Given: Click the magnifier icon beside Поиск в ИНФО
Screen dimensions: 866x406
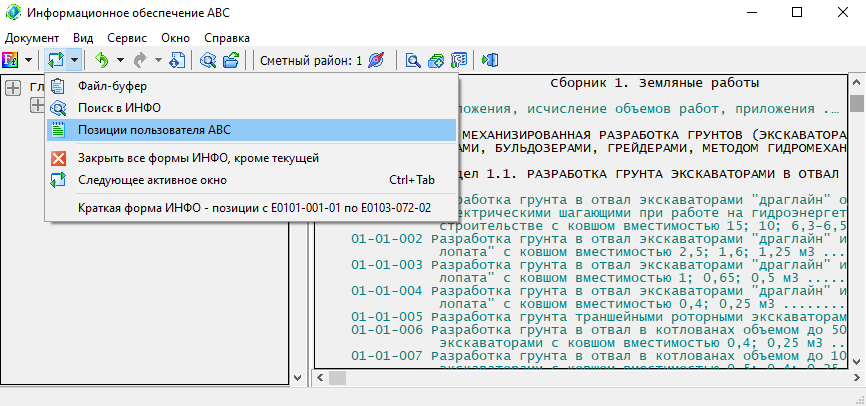Looking at the screenshot, I should click(x=58, y=108).
